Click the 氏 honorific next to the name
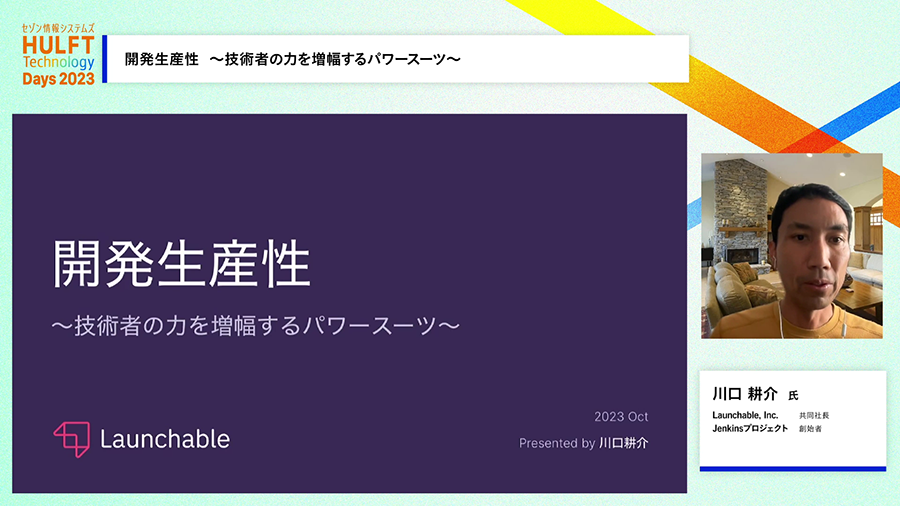 pos(793,395)
